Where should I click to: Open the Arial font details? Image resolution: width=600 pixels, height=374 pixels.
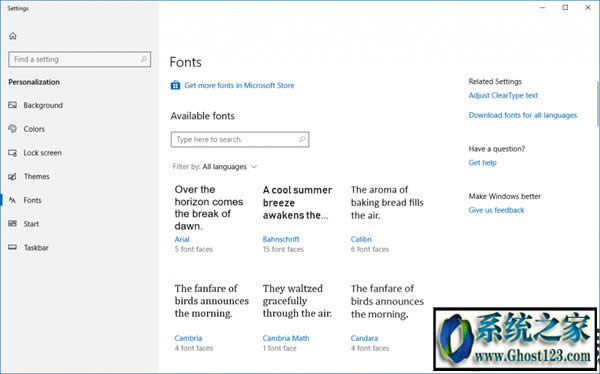tap(182, 239)
